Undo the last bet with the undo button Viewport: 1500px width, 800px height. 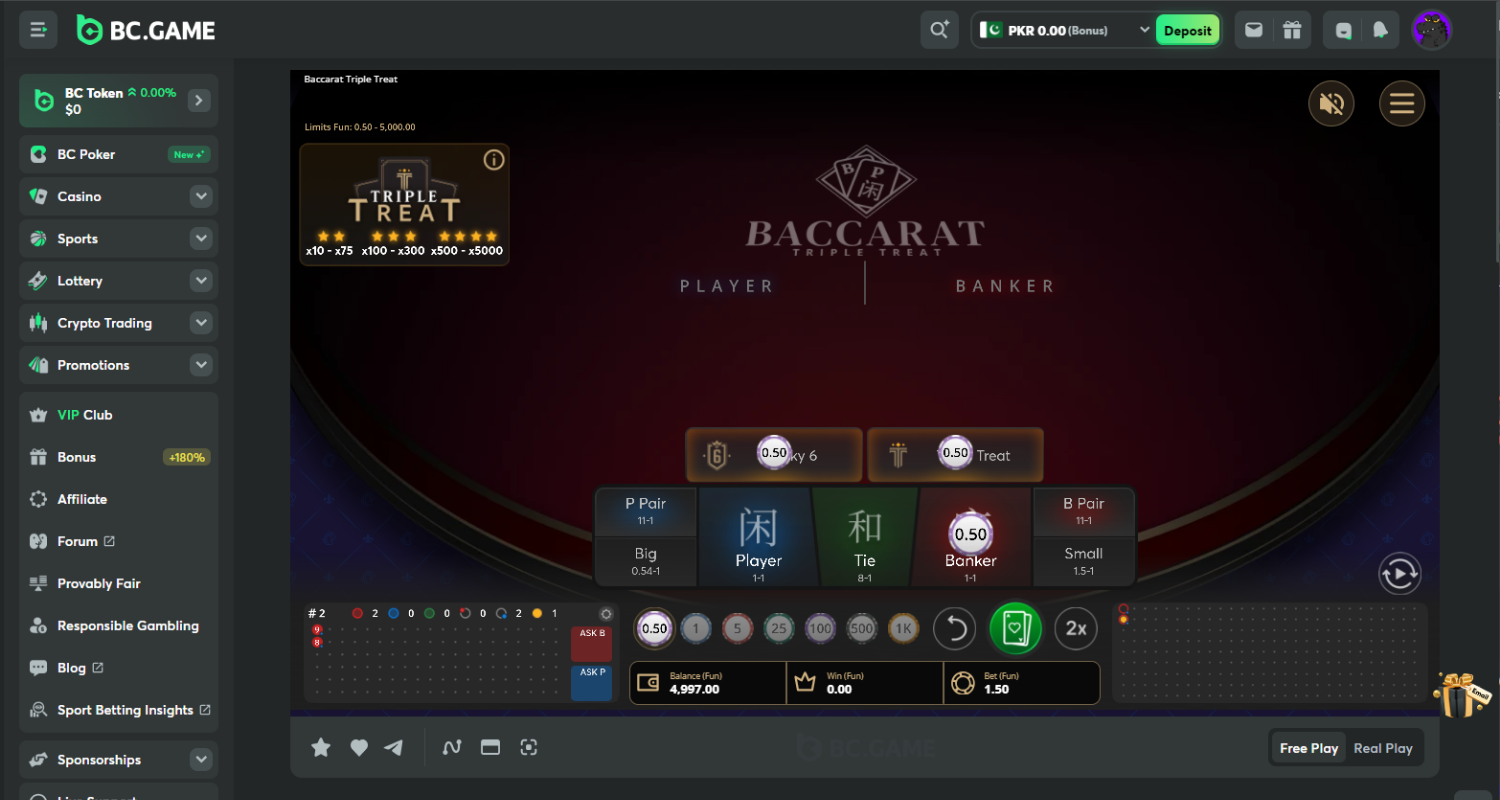click(x=955, y=629)
